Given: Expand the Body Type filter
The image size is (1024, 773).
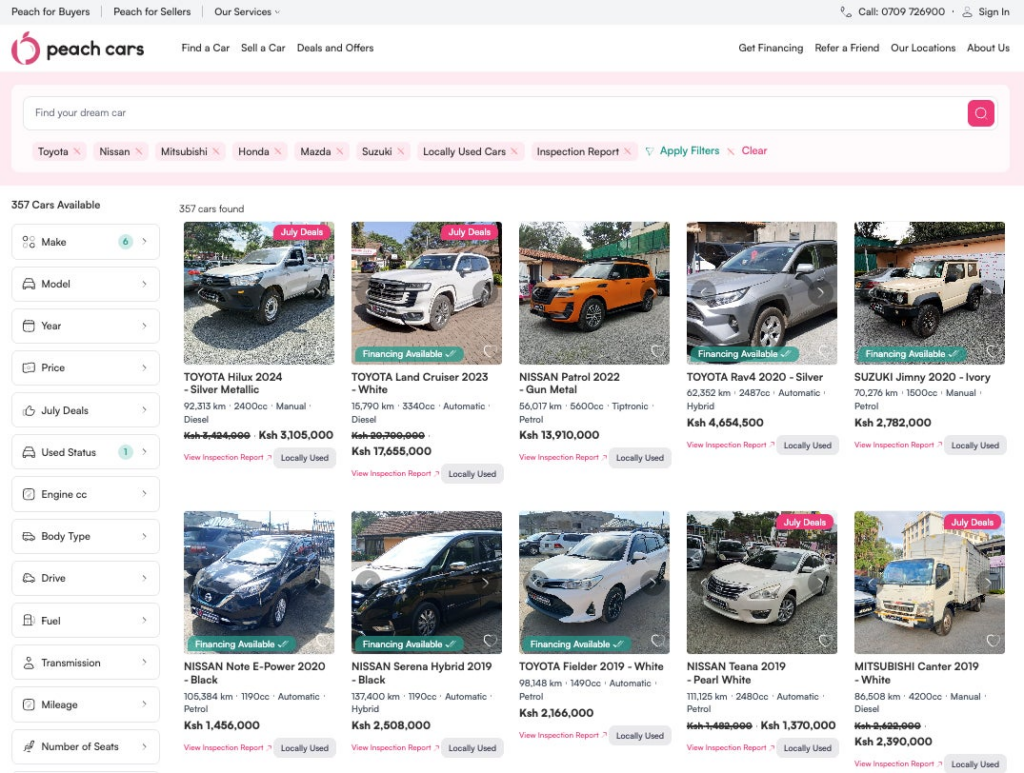Looking at the screenshot, I should click(x=86, y=536).
